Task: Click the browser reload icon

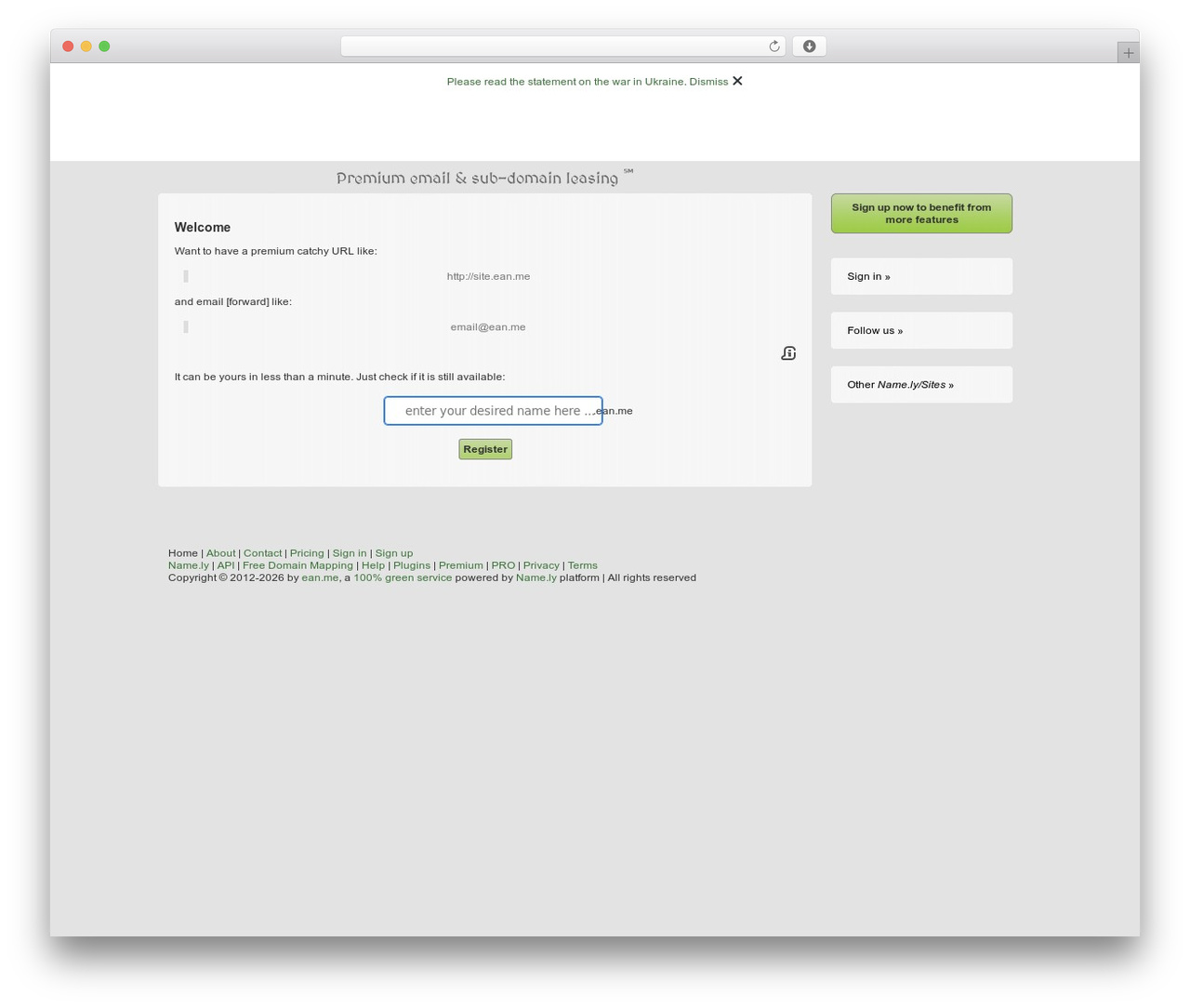Action: pyautogui.click(x=773, y=46)
